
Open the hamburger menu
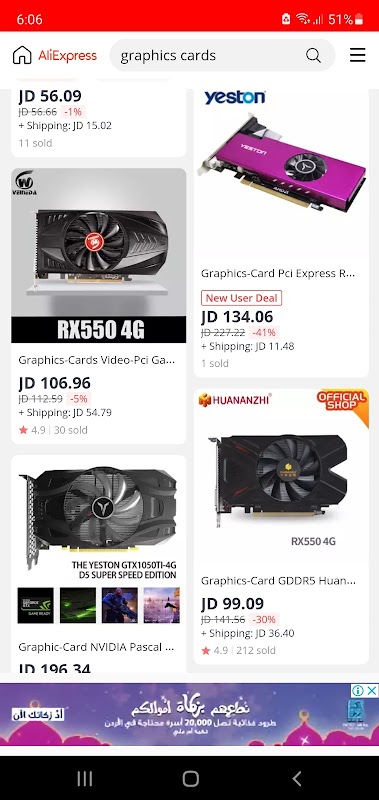coord(358,55)
